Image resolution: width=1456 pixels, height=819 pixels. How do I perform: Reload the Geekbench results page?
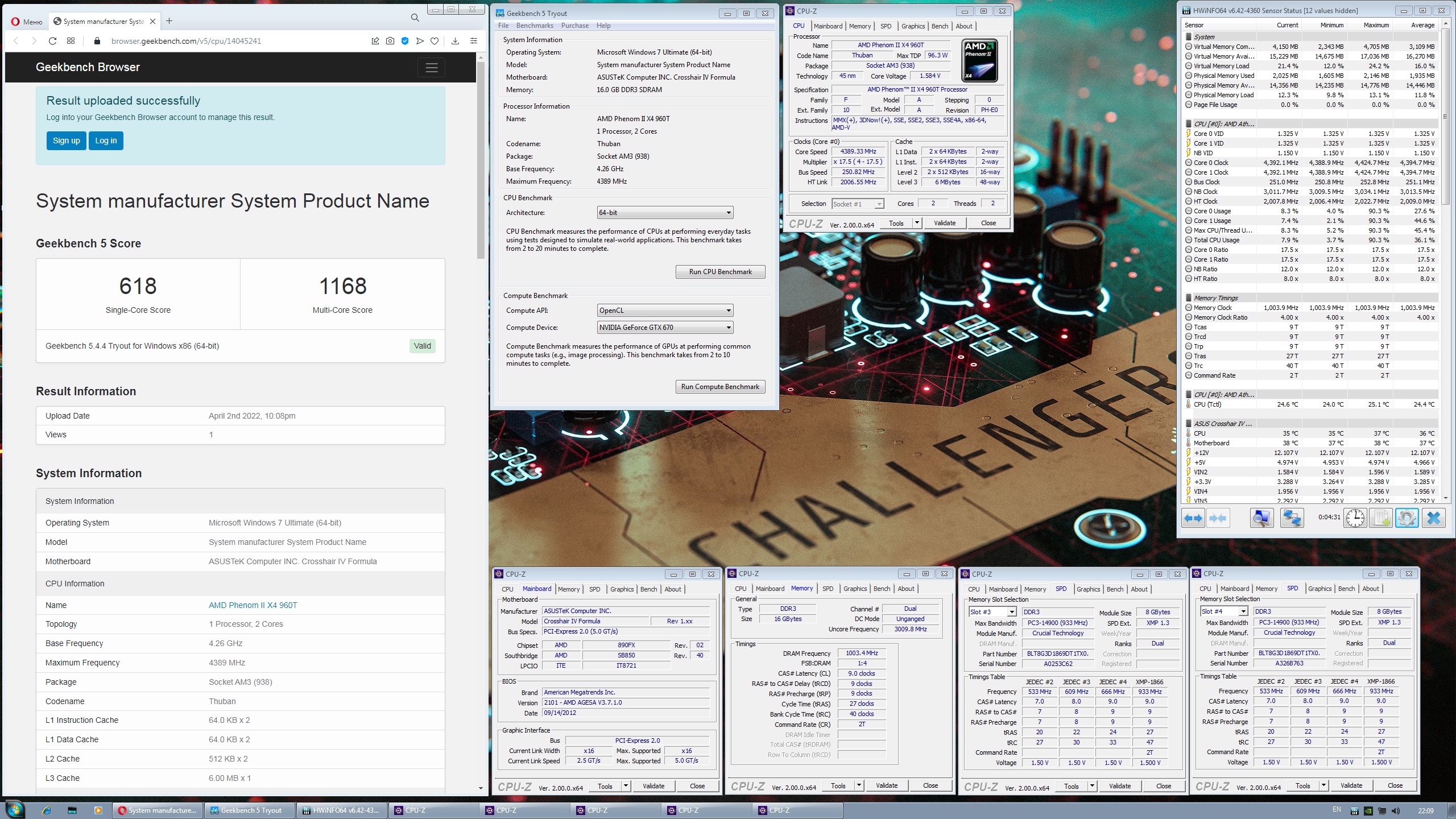(52, 41)
